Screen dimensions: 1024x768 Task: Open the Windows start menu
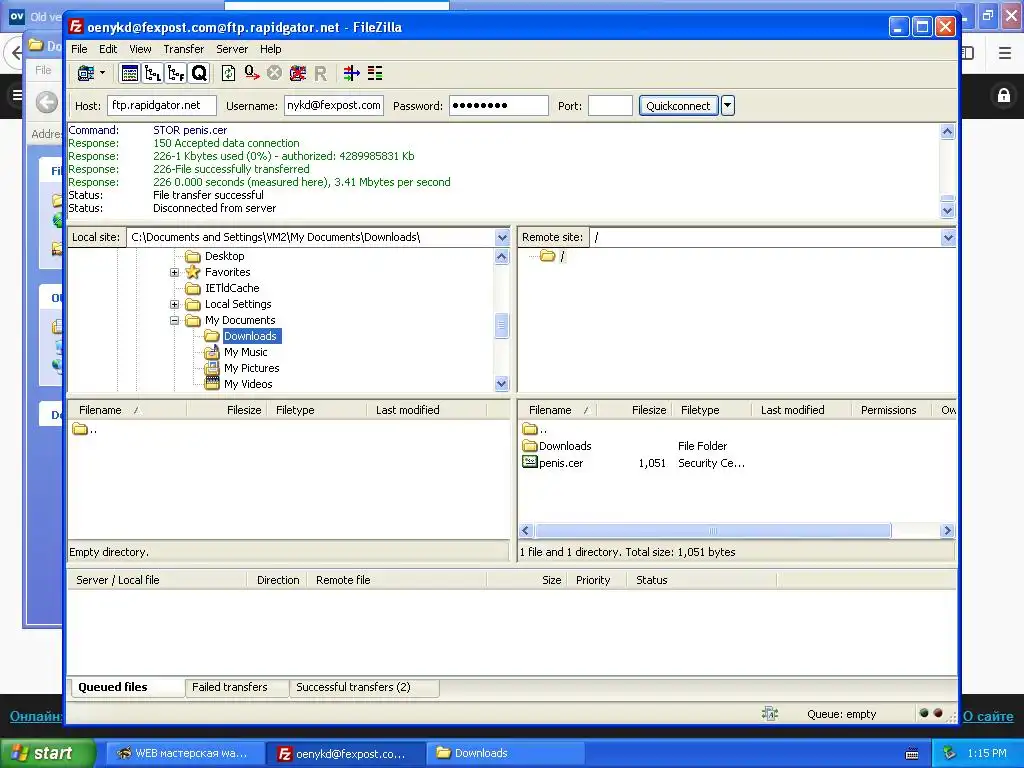[x=47, y=753]
